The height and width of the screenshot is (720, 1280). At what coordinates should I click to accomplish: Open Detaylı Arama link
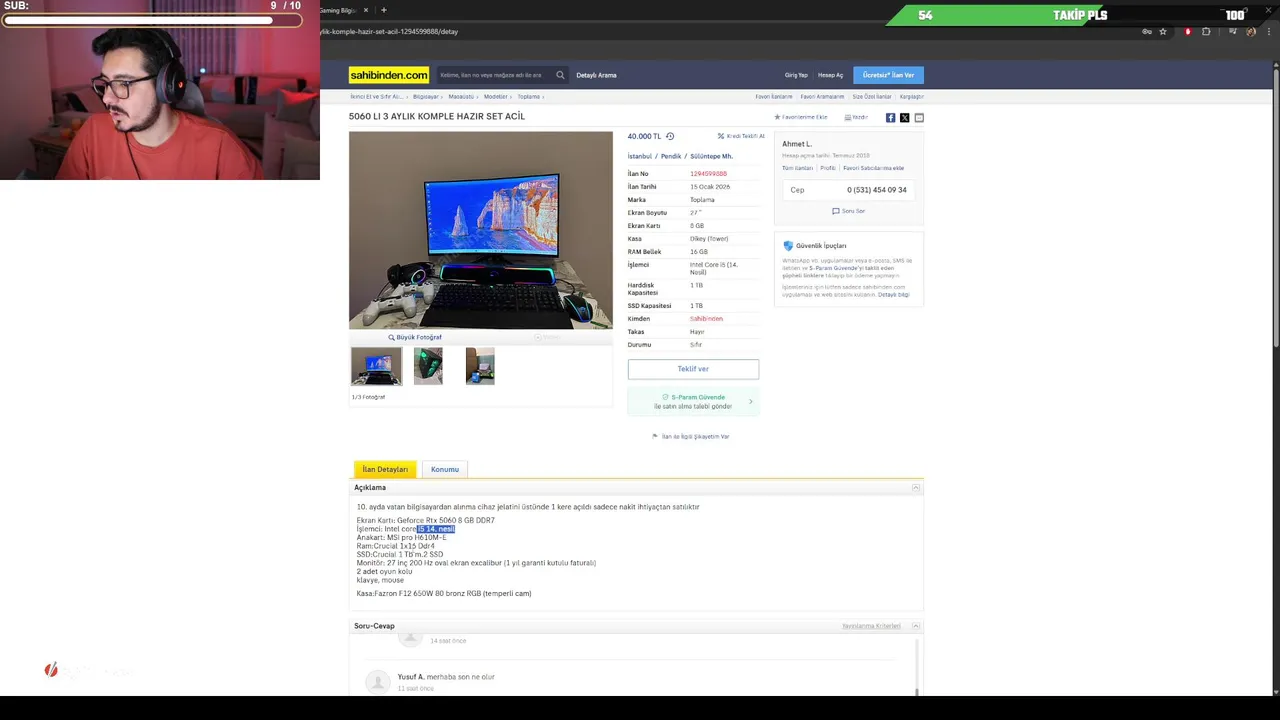click(x=596, y=75)
